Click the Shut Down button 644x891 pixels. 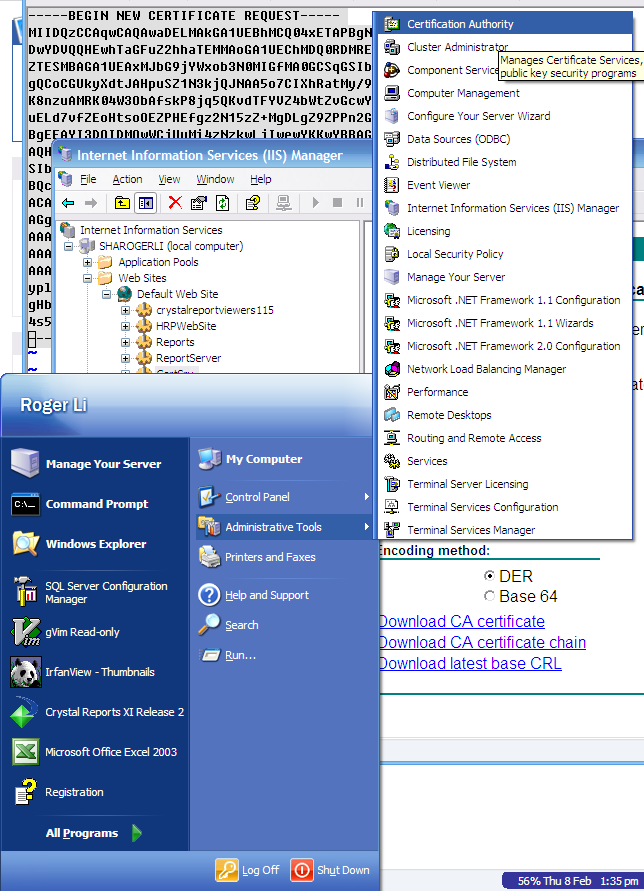pyautogui.click(x=331, y=870)
